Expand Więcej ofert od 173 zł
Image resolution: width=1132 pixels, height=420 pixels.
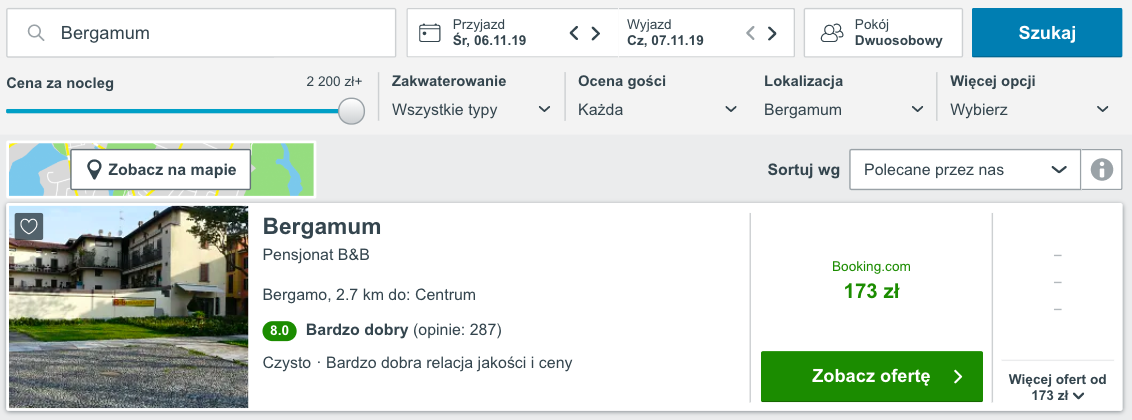click(x=1057, y=388)
